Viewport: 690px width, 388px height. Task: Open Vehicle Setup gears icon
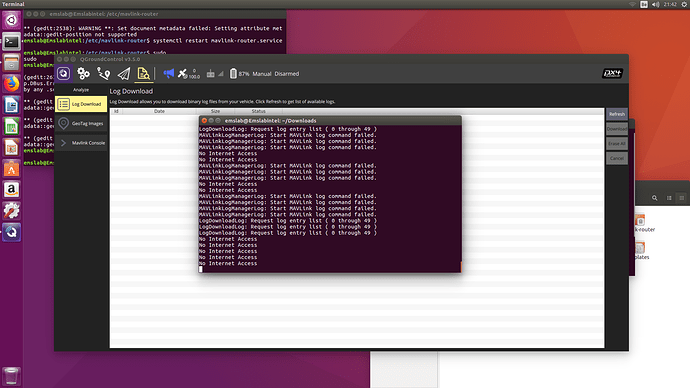[x=83, y=73]
